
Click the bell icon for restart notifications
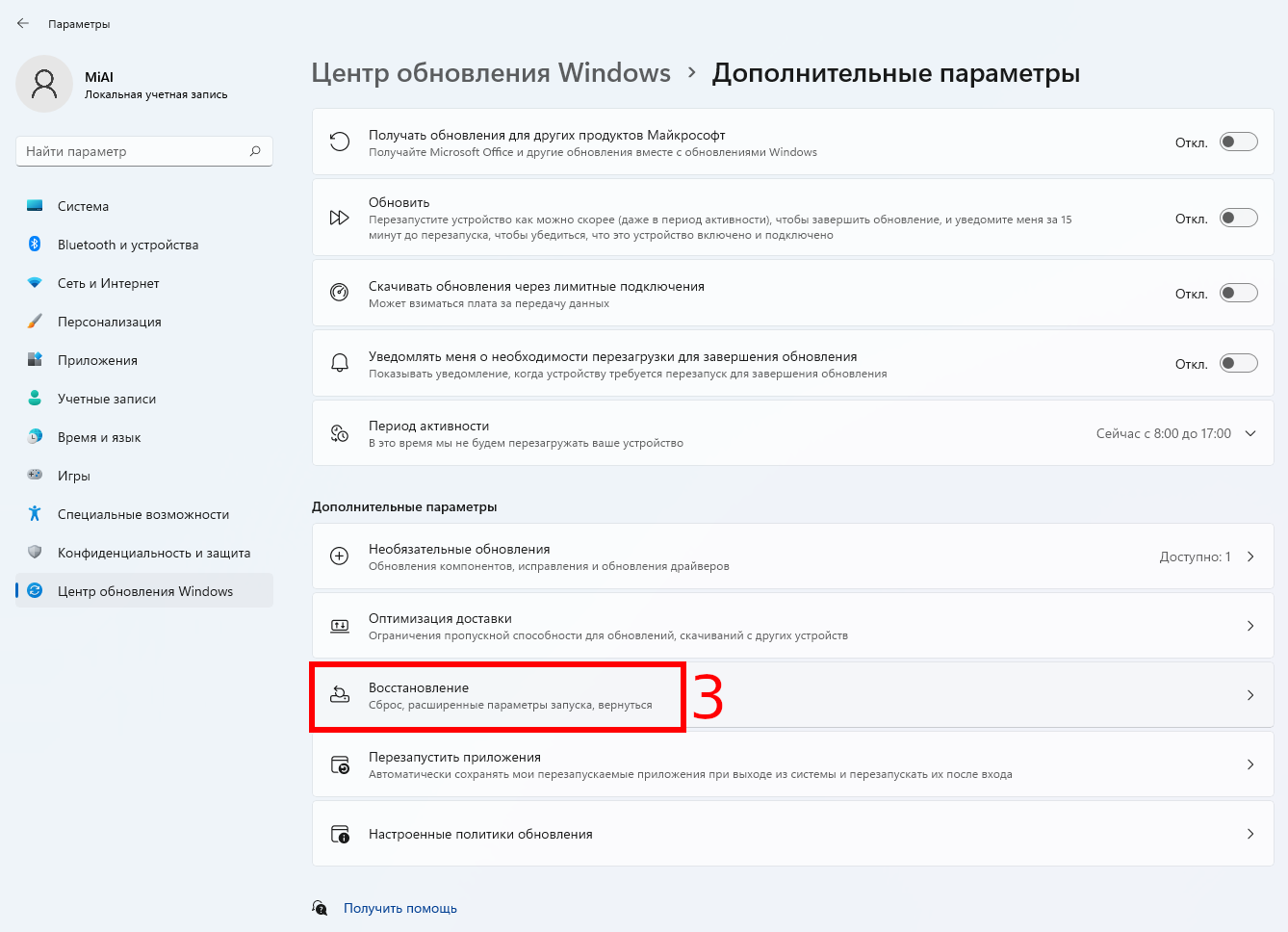(x=340, y=363)
